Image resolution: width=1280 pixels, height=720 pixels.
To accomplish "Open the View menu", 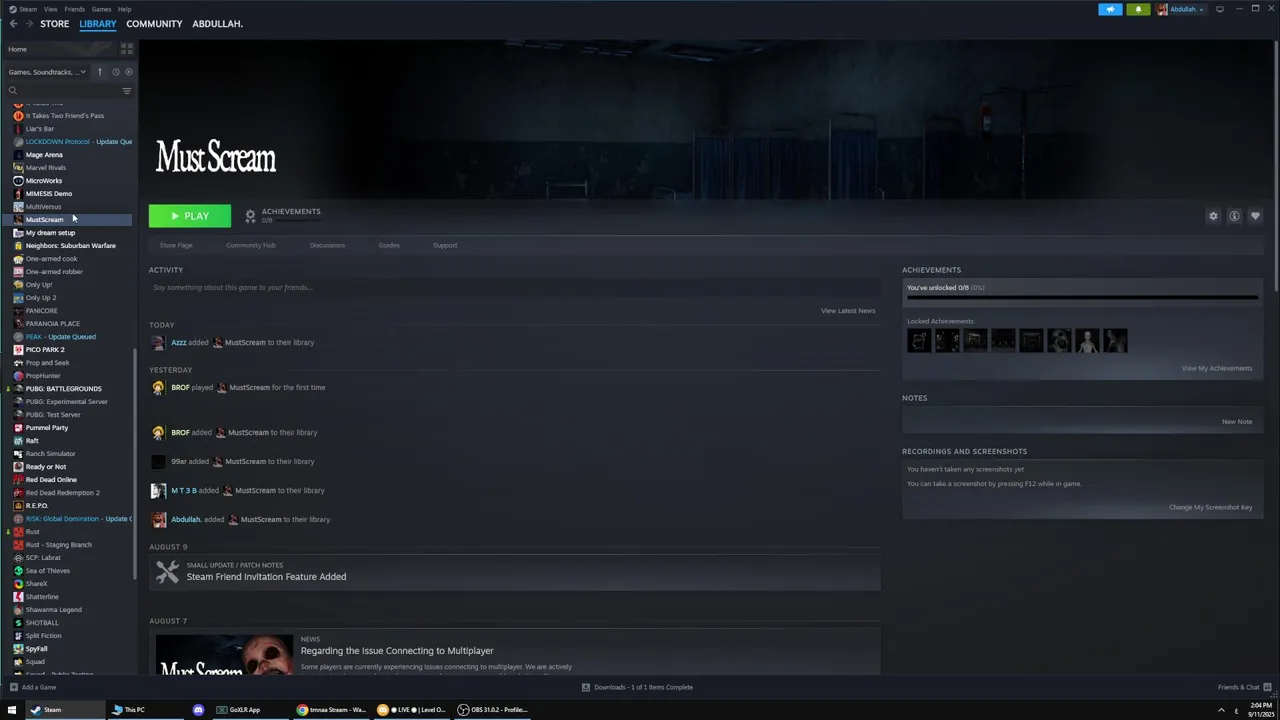I will pos(50,9).
